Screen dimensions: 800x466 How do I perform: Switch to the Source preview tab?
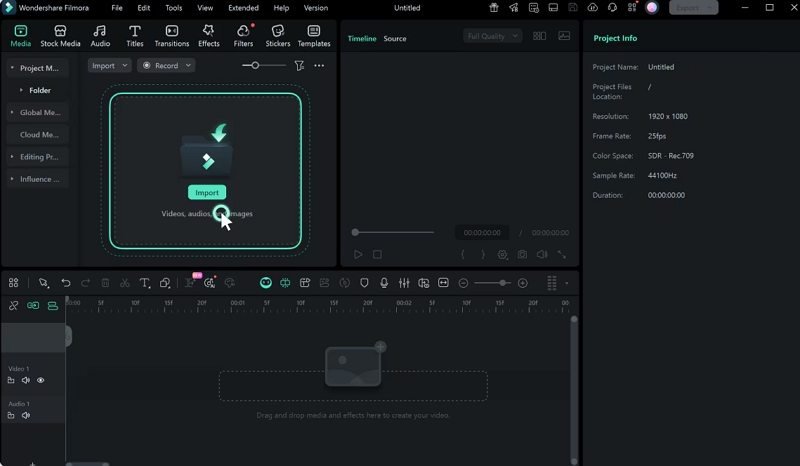[395, 38]
